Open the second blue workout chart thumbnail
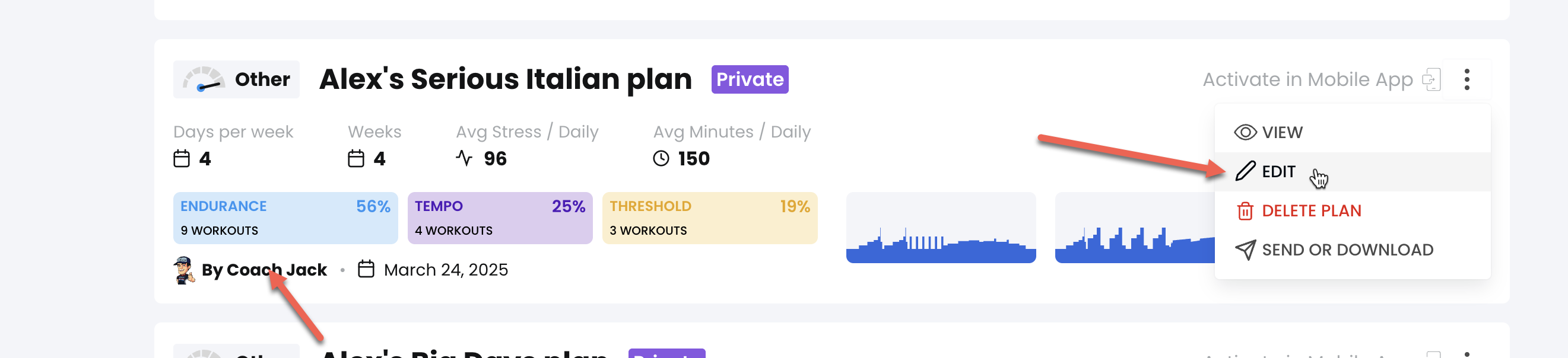Screen dimensions: 1568x358 (x=1135, y=228)
